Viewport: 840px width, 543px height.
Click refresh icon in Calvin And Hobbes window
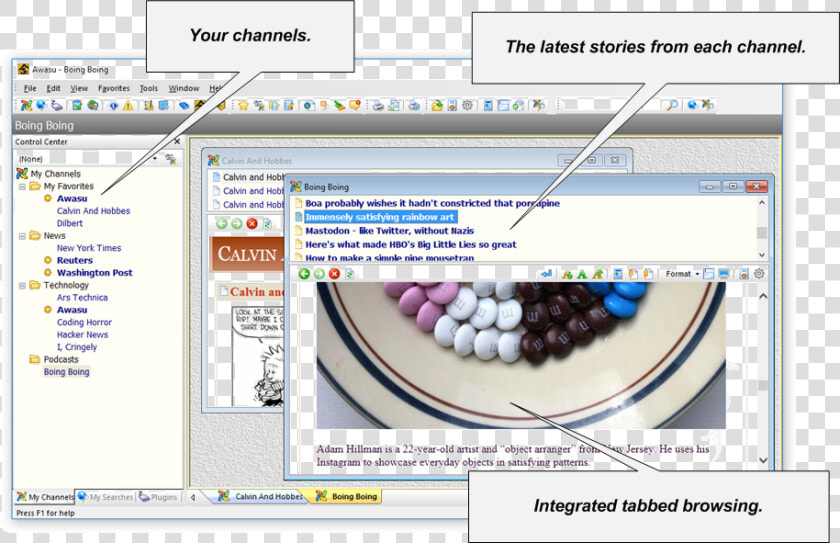point(267,224)
